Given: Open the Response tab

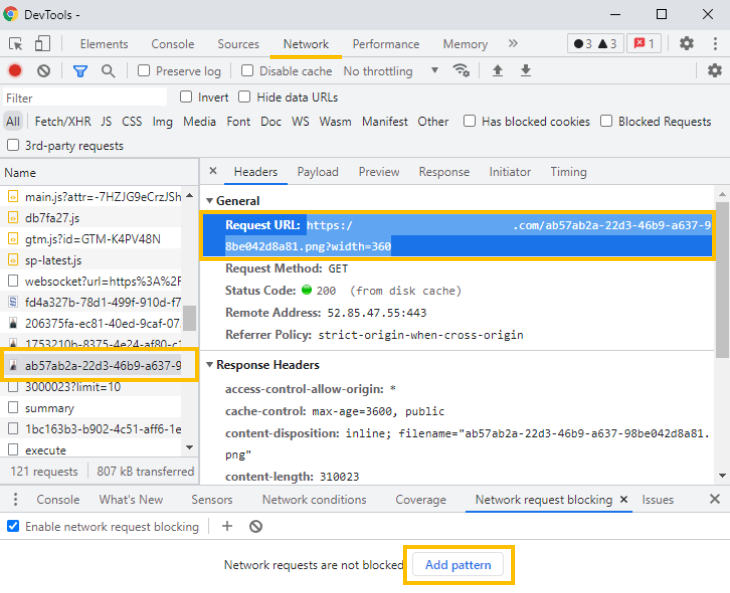Looking at the screenshot, I should click(x=444, y=172).
